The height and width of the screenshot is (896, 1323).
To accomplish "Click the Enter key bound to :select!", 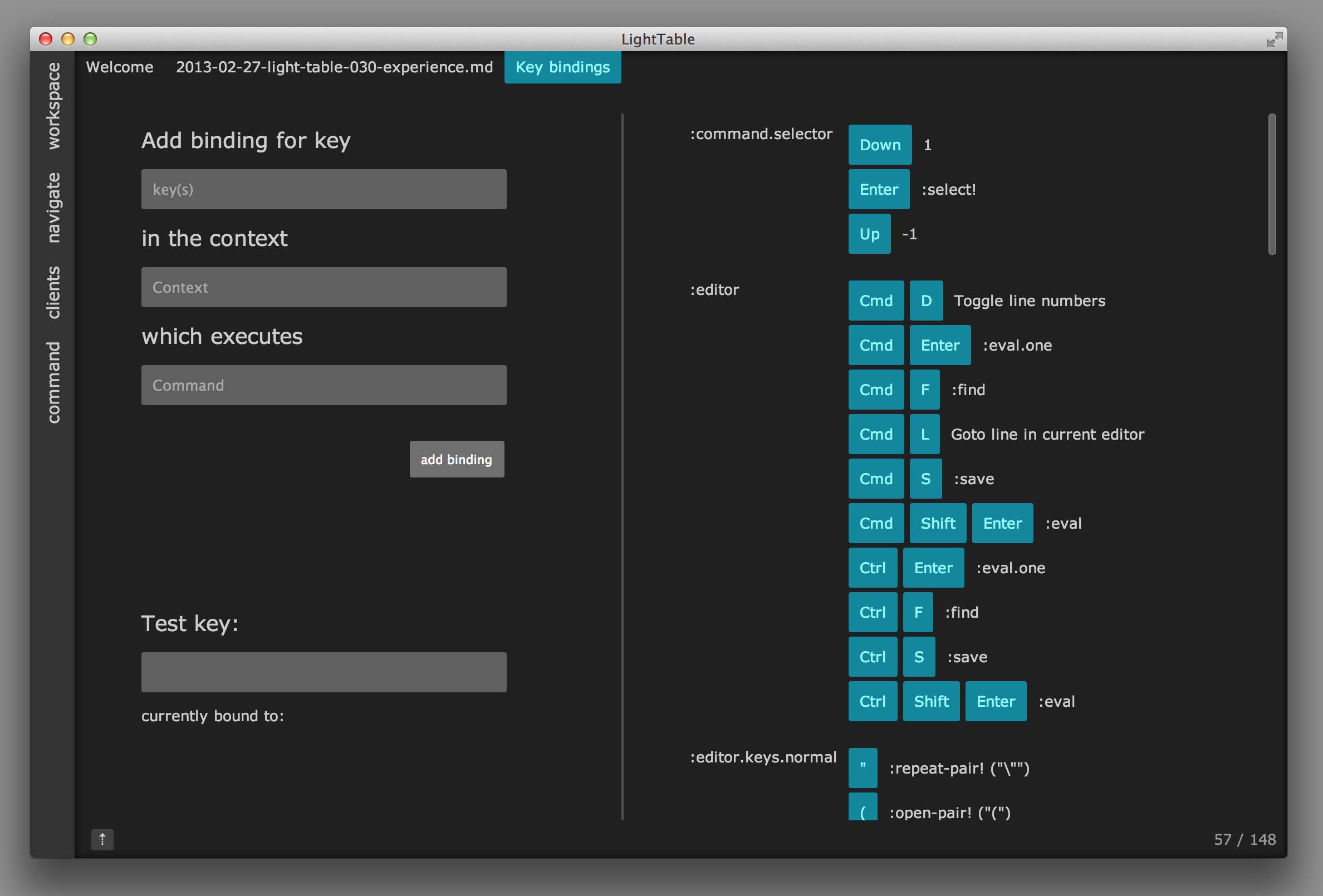I will pyautogui.click(x=879, y=189).
